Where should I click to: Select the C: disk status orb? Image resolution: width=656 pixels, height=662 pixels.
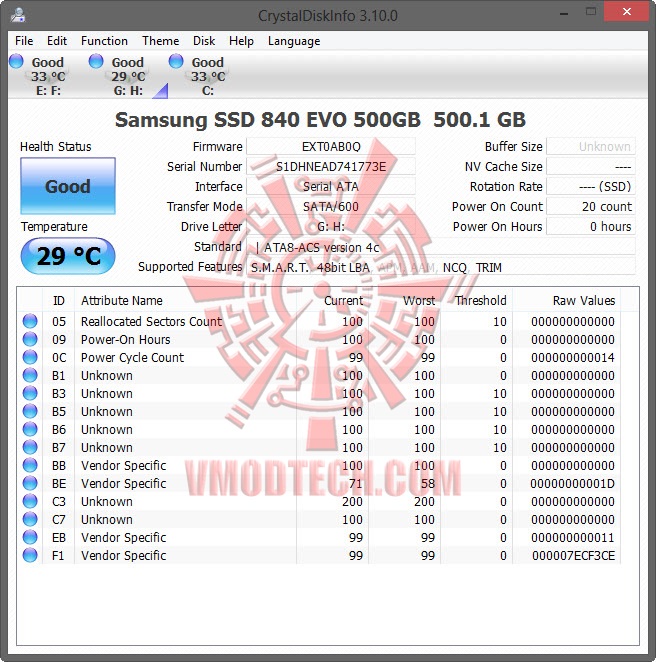176,61
